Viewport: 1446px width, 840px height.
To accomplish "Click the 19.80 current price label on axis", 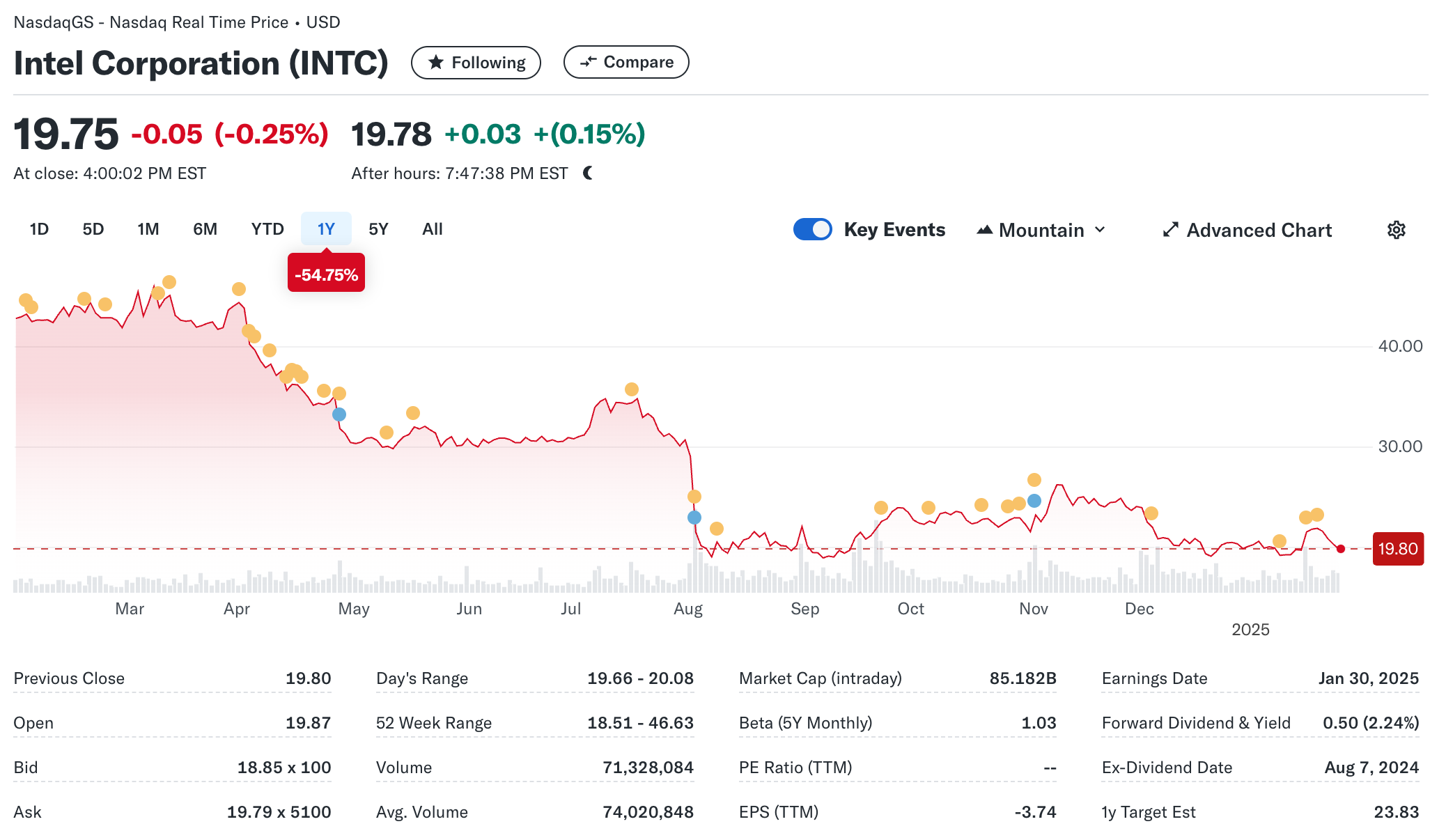I will [1397, 549].
